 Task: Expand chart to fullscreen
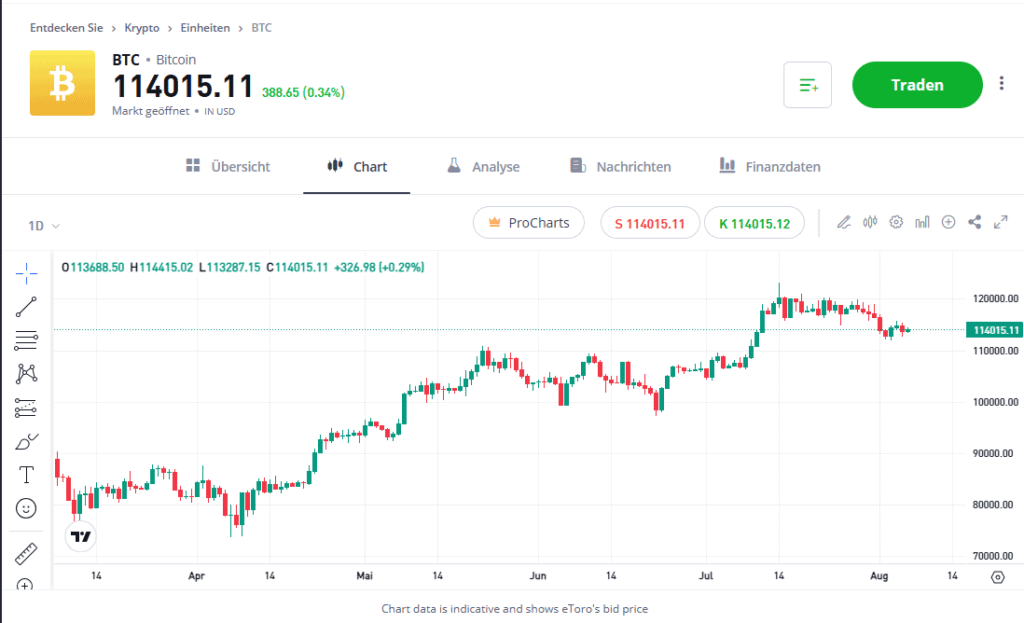click(x=1000, y=222)
